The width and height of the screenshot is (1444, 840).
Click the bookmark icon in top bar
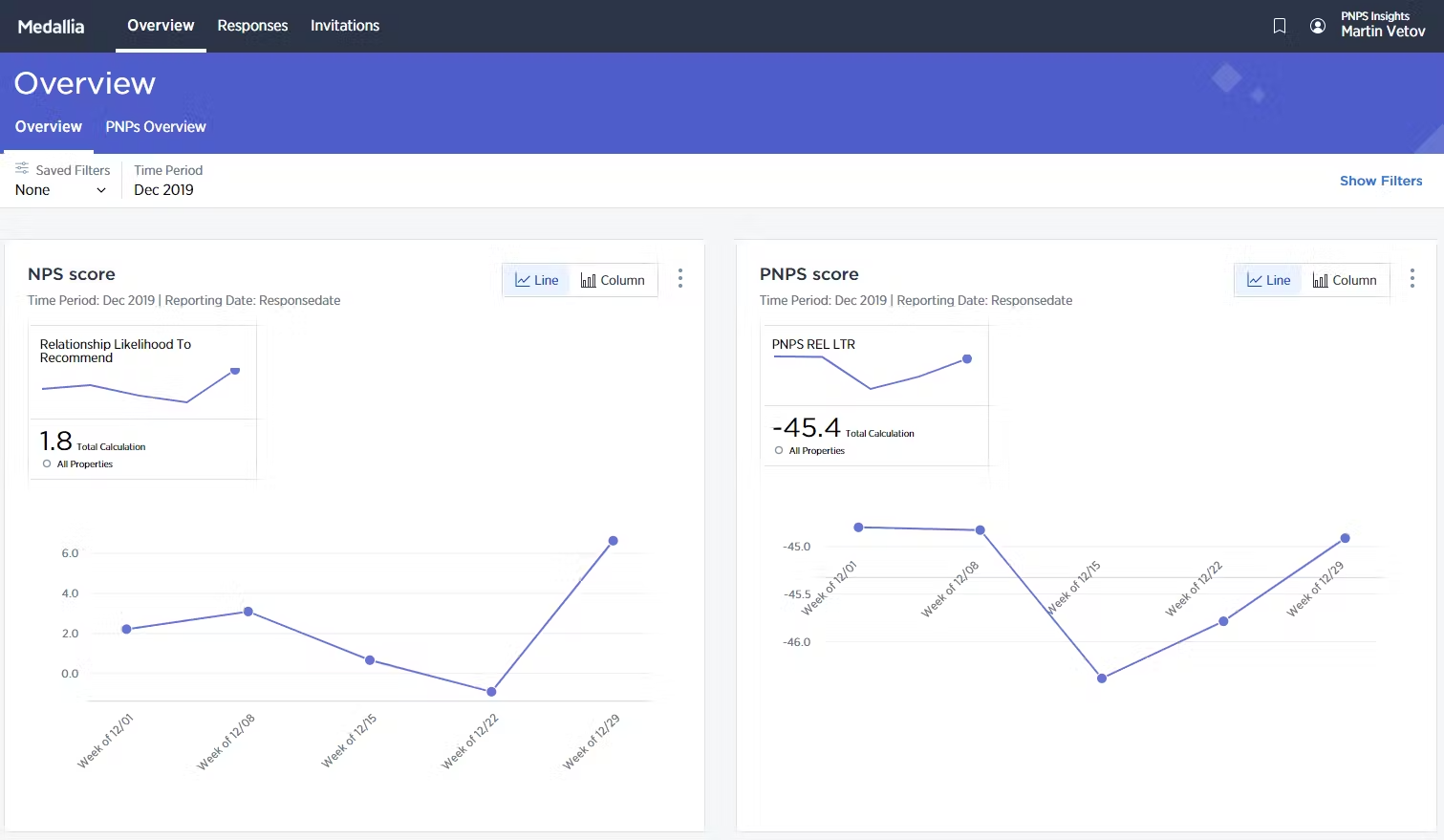coord(1280,26)
